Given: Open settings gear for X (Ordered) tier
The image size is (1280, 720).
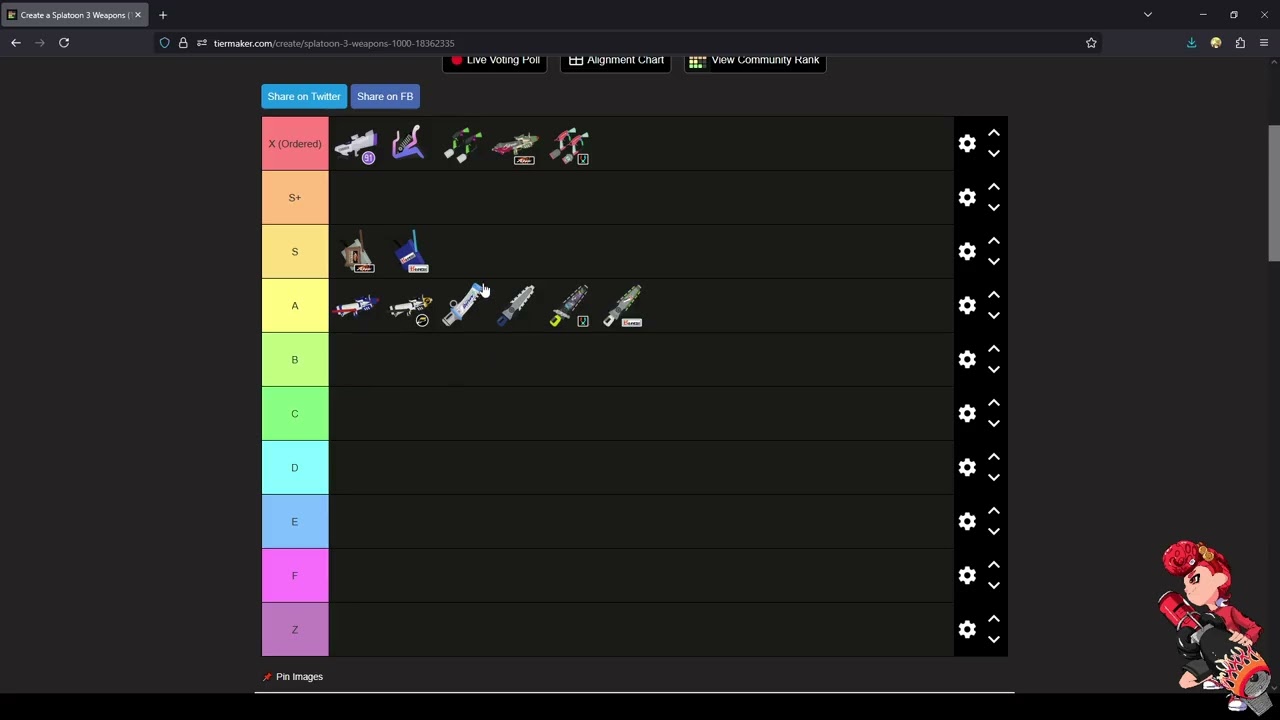Looking at the screenshot, I should coord(967,144).
